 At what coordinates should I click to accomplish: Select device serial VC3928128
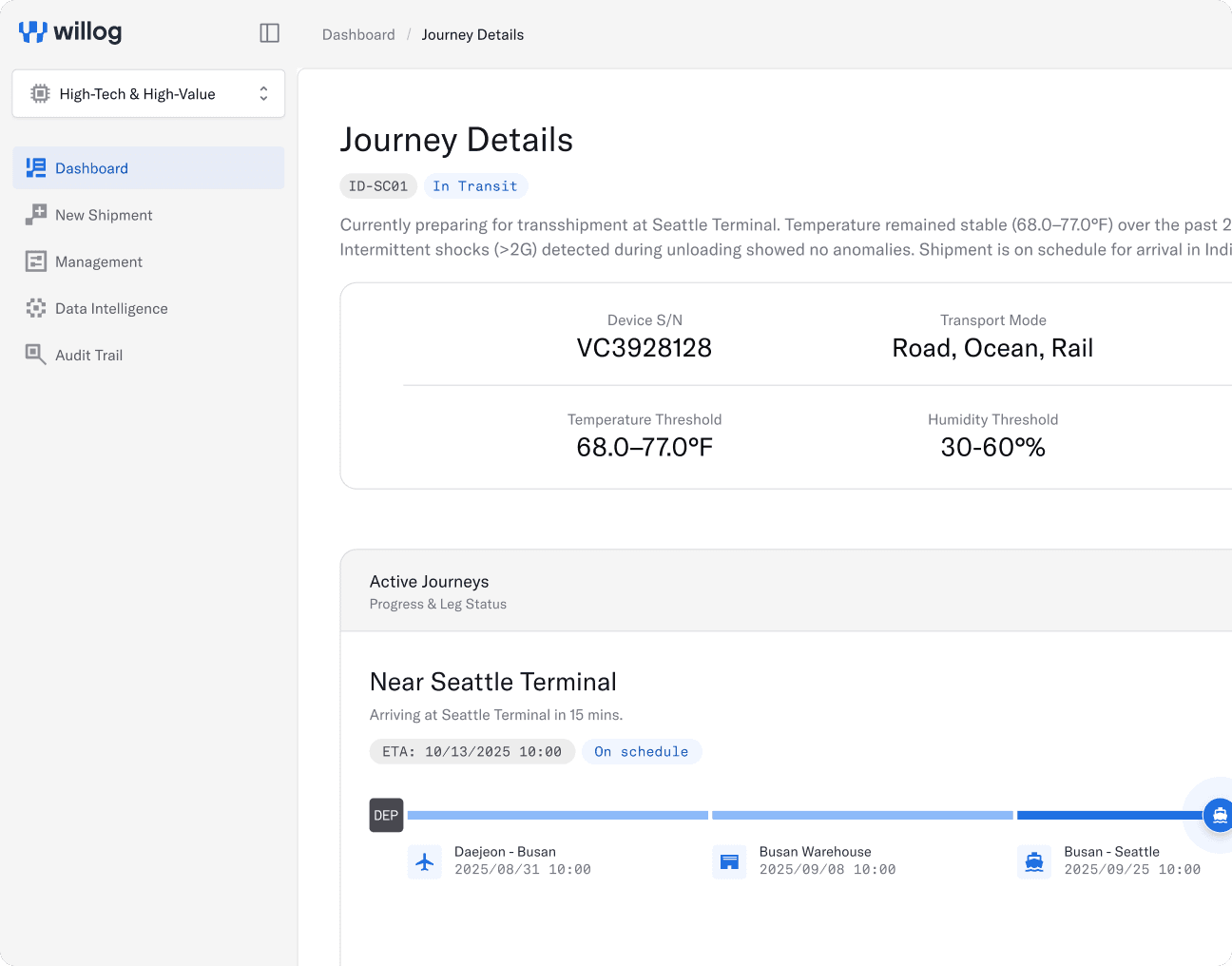645,348
